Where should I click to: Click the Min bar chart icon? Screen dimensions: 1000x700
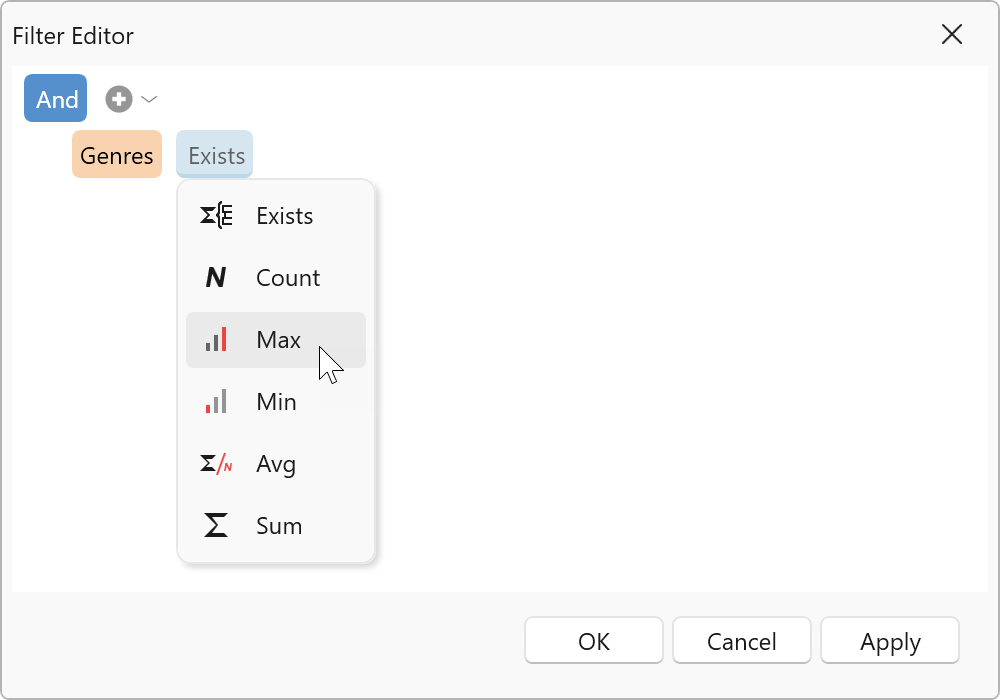(x=216, y=402)
